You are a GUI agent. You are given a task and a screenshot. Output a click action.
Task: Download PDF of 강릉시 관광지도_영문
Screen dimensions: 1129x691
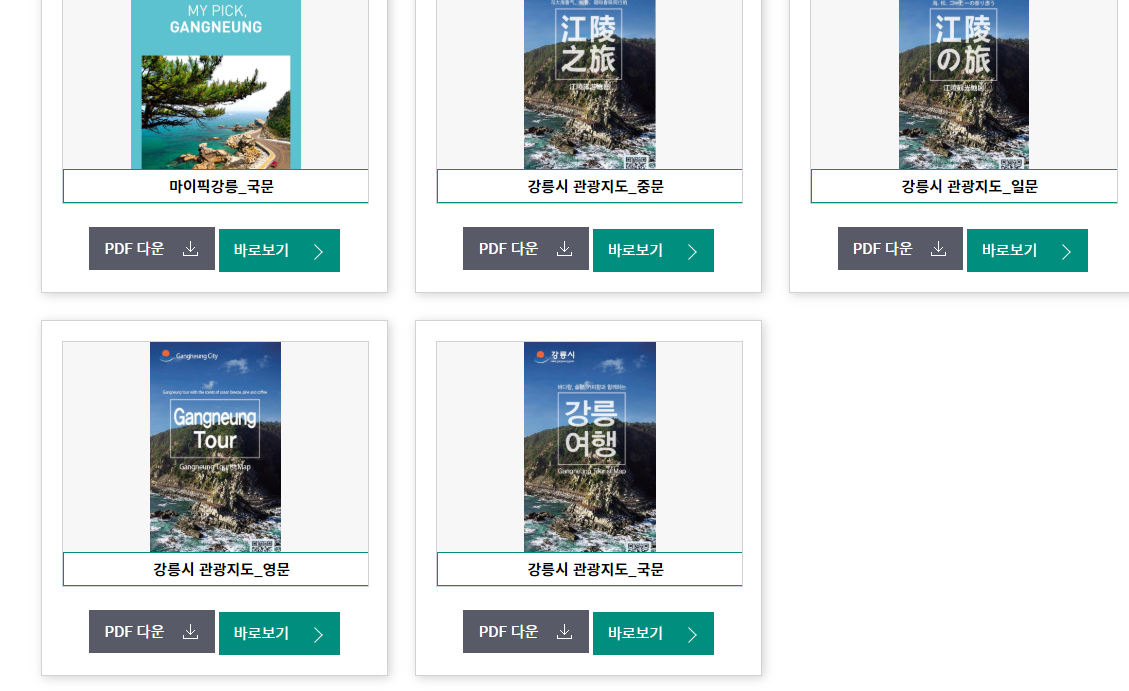click(152, 631)
